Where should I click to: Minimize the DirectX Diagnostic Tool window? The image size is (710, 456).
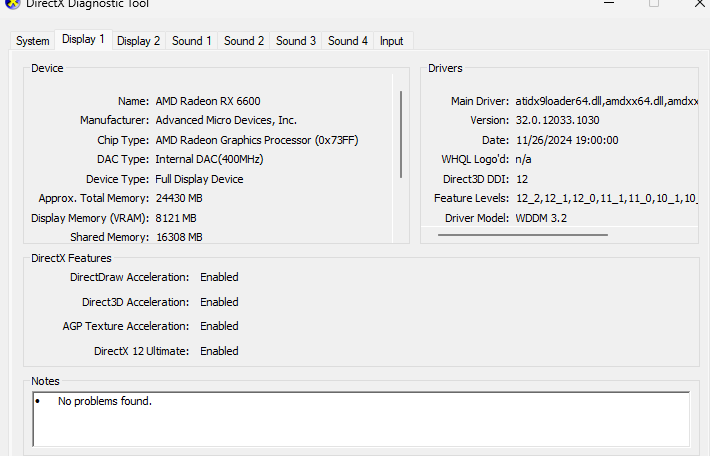(x=610, y=4)
